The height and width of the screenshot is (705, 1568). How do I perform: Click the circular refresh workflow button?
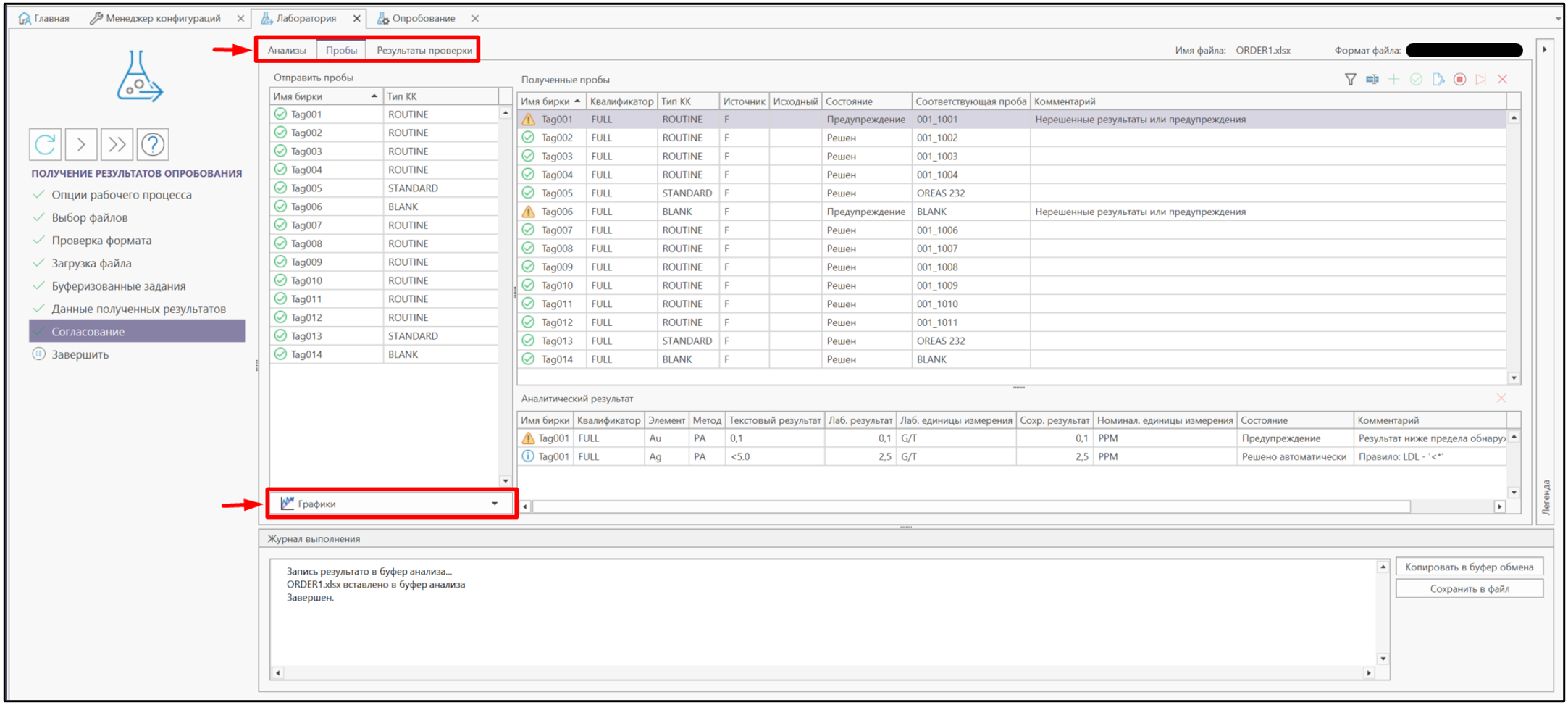[46, 145]
